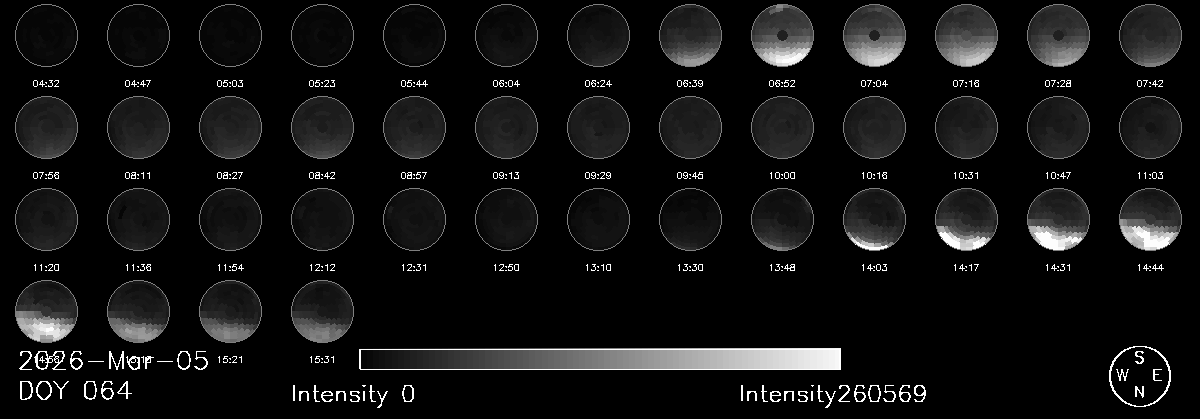Click the Intensity260569 maximum label
Image resolution: width=1200 pixels, height=419 pixels.
pyautogui.click(x=832, y=394)
